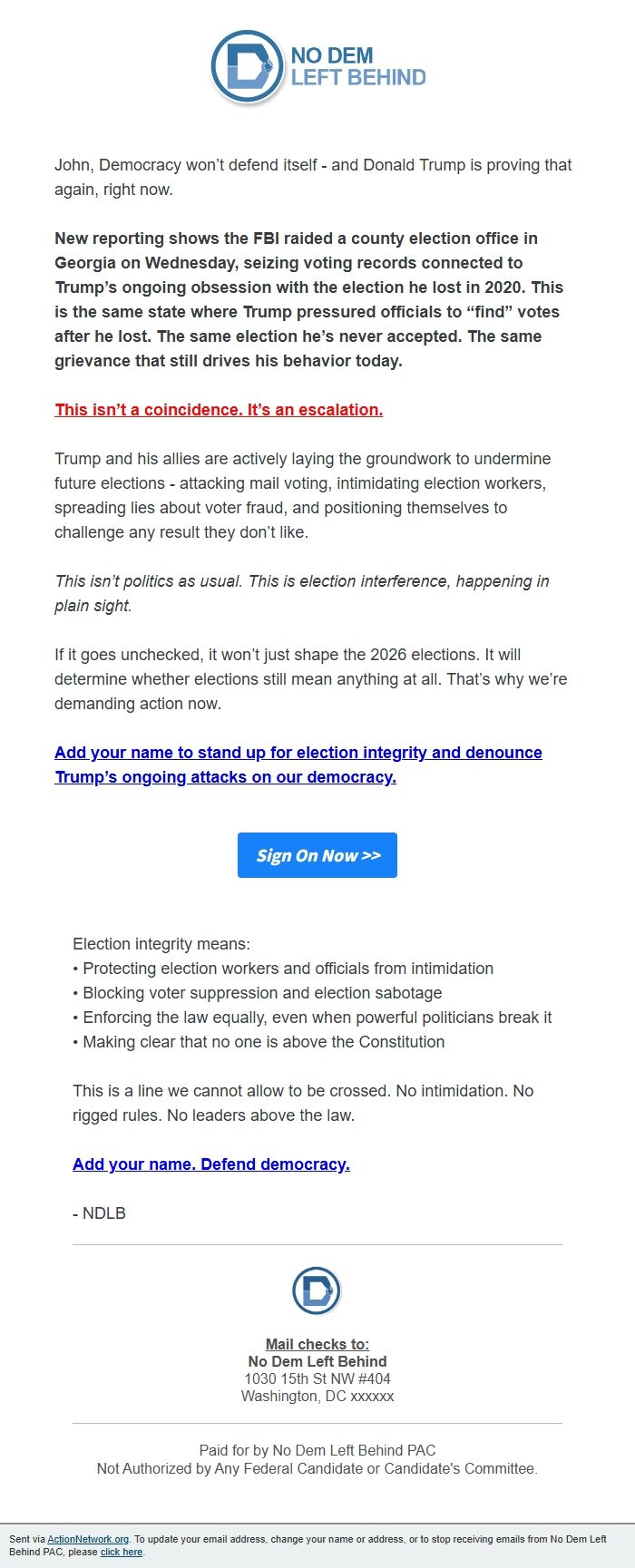This screenshot has height=1568, width=635.
Task: Click the red 'This isn't a coincidence' link
Action: [219, 409]
